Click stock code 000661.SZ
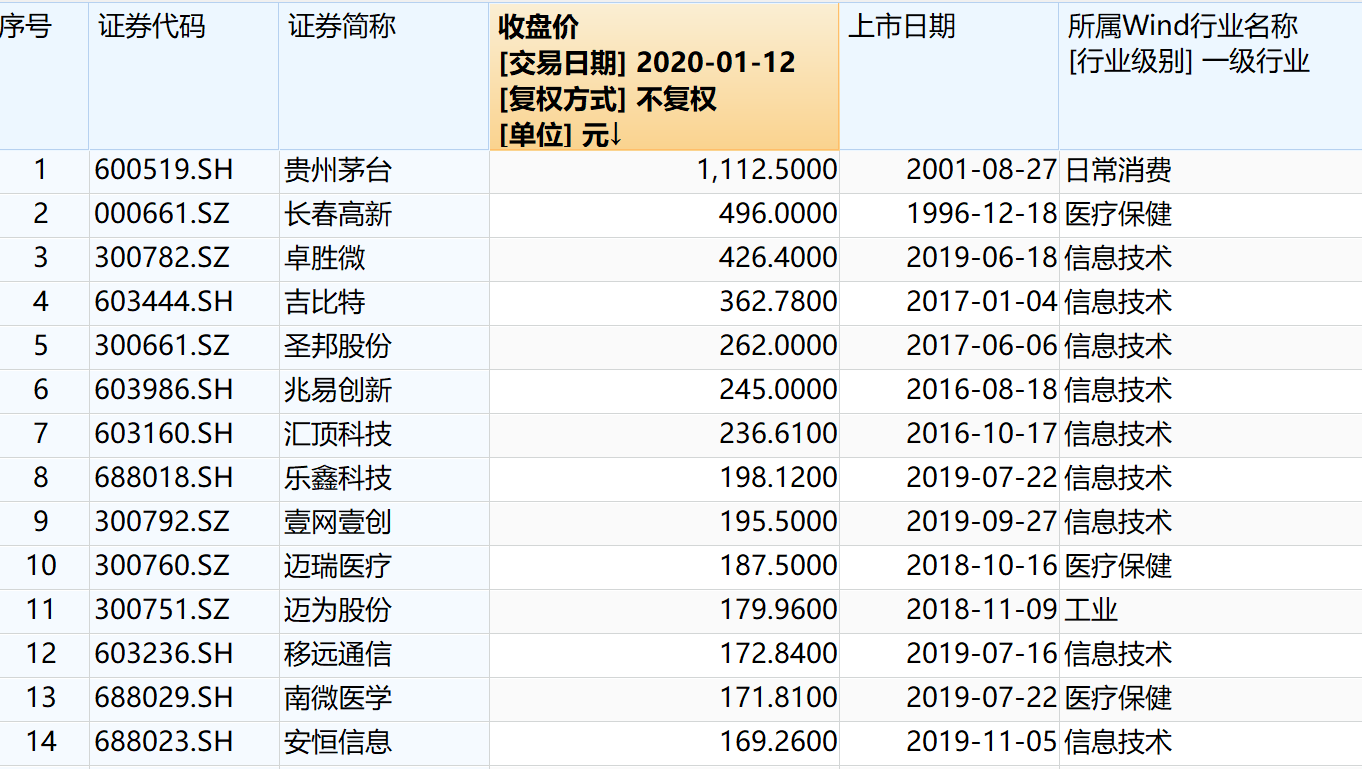 click(162, 214)
